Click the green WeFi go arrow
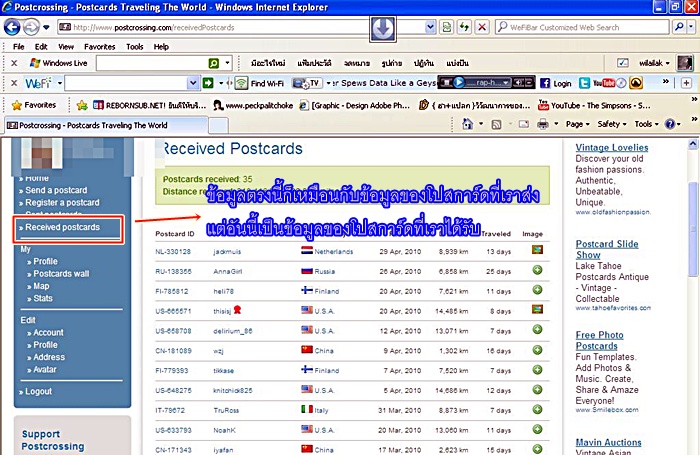The image size is (700, 455). 208,83
